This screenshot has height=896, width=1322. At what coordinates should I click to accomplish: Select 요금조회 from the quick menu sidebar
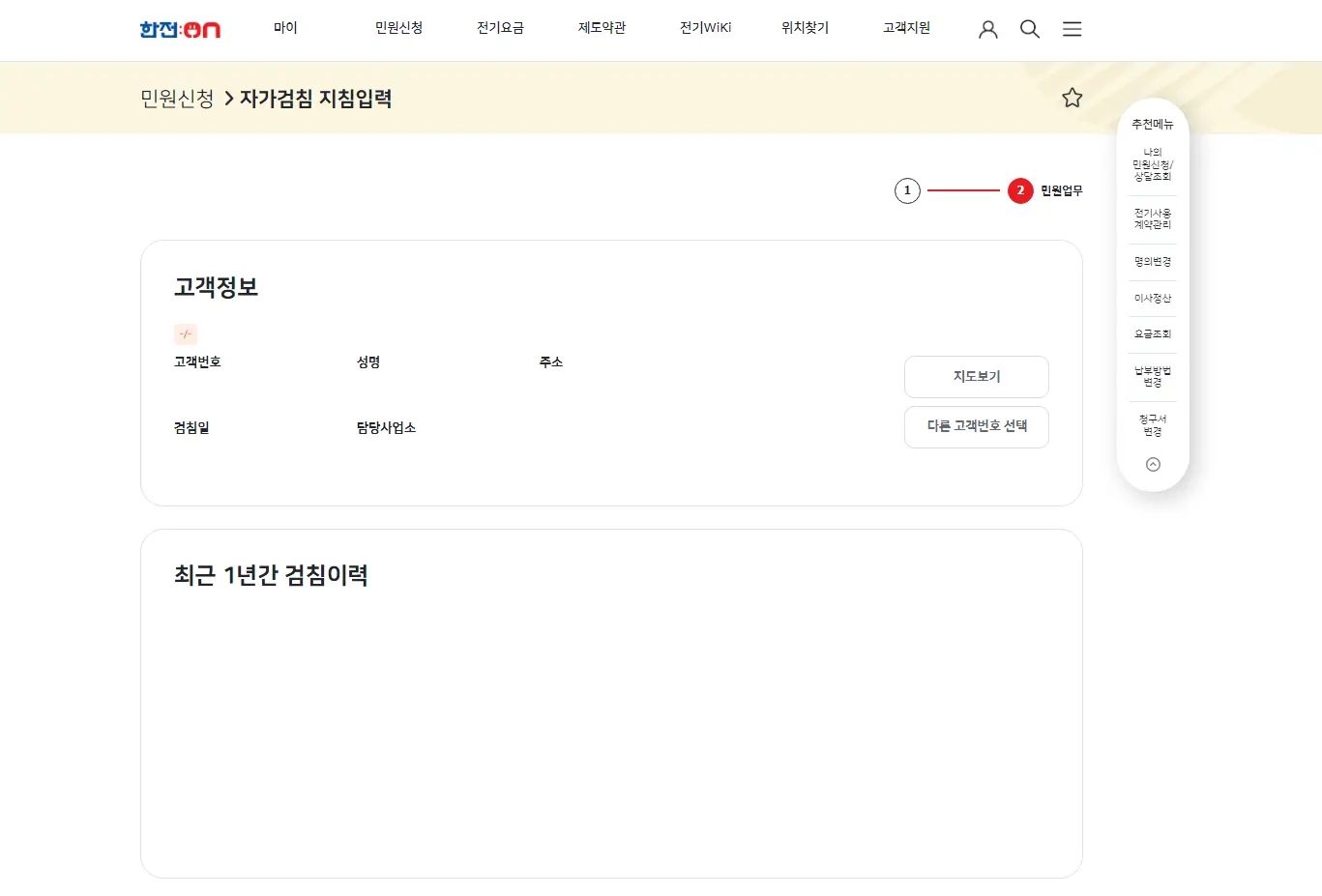tap(1152, 334)
